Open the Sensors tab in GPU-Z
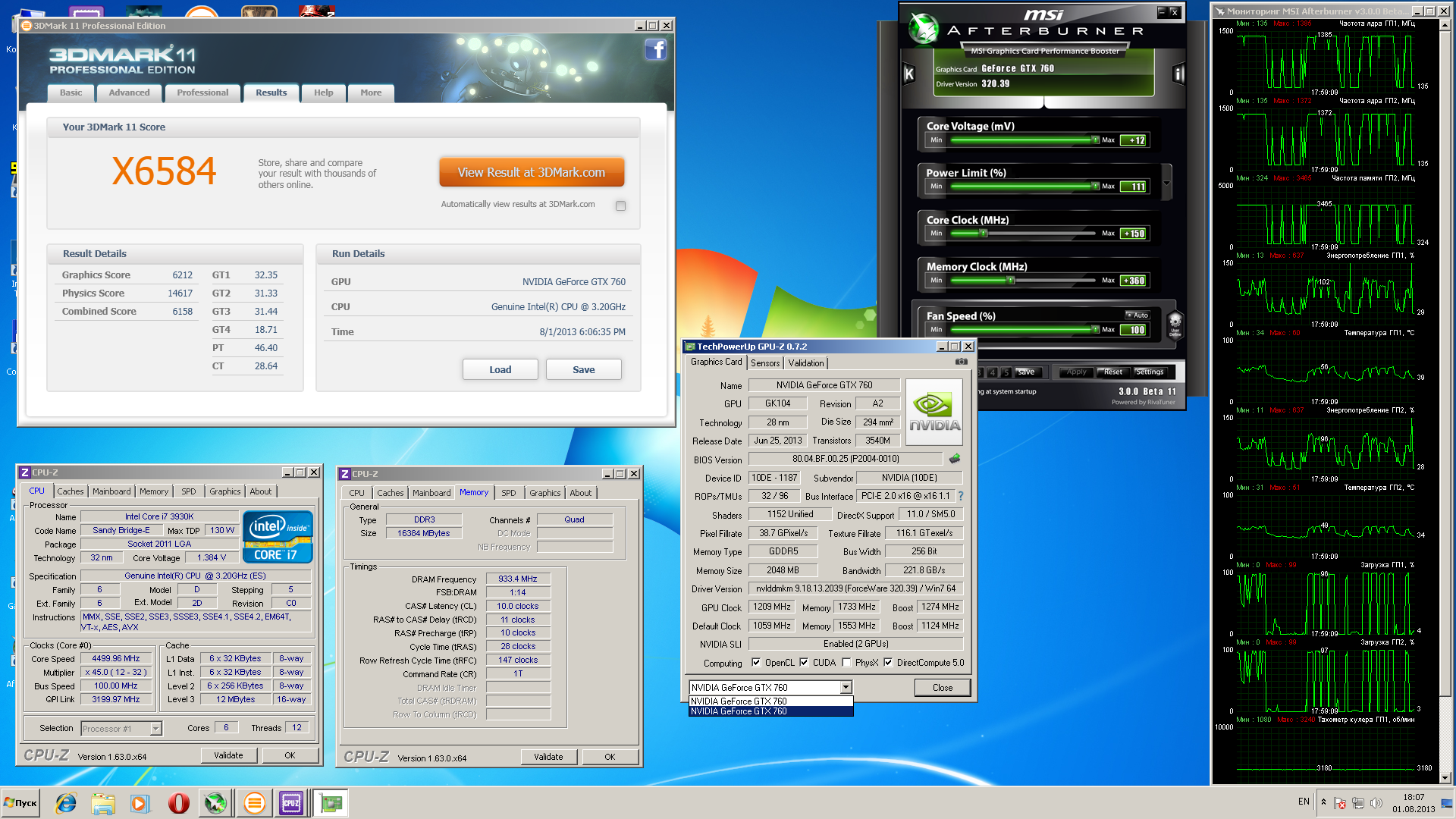Viewport: 1456px width, 819px height. [x=765, y=363]
